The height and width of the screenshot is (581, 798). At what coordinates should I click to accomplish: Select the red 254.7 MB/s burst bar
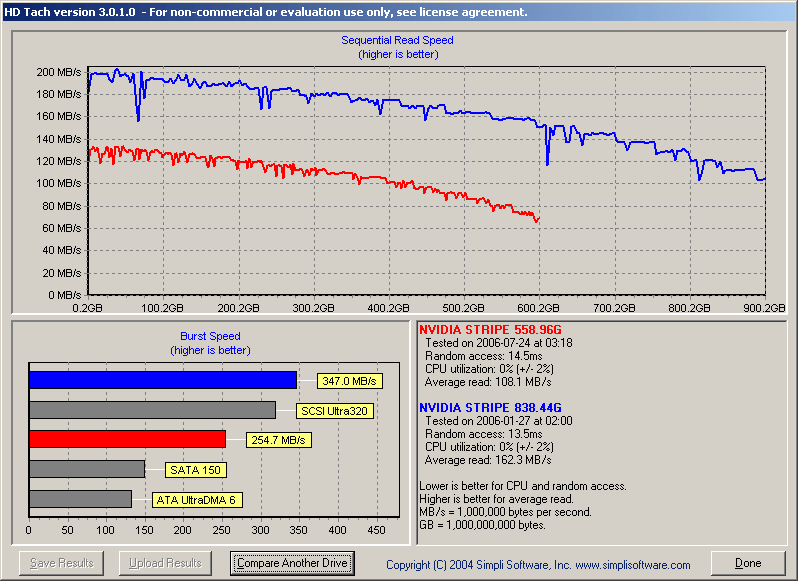point(127,439)
